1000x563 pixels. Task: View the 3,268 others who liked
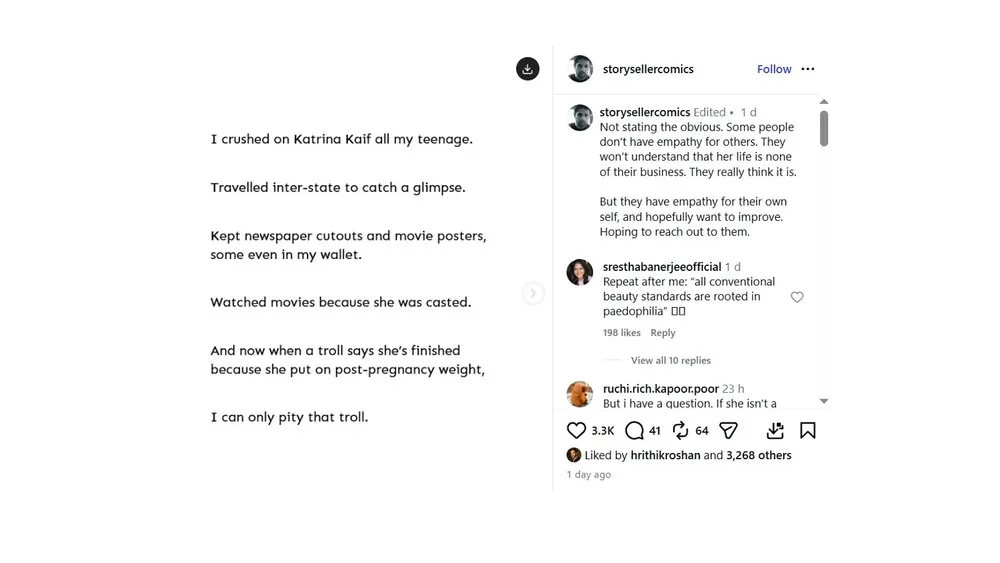pyautogui.click(x=758, y=455)
